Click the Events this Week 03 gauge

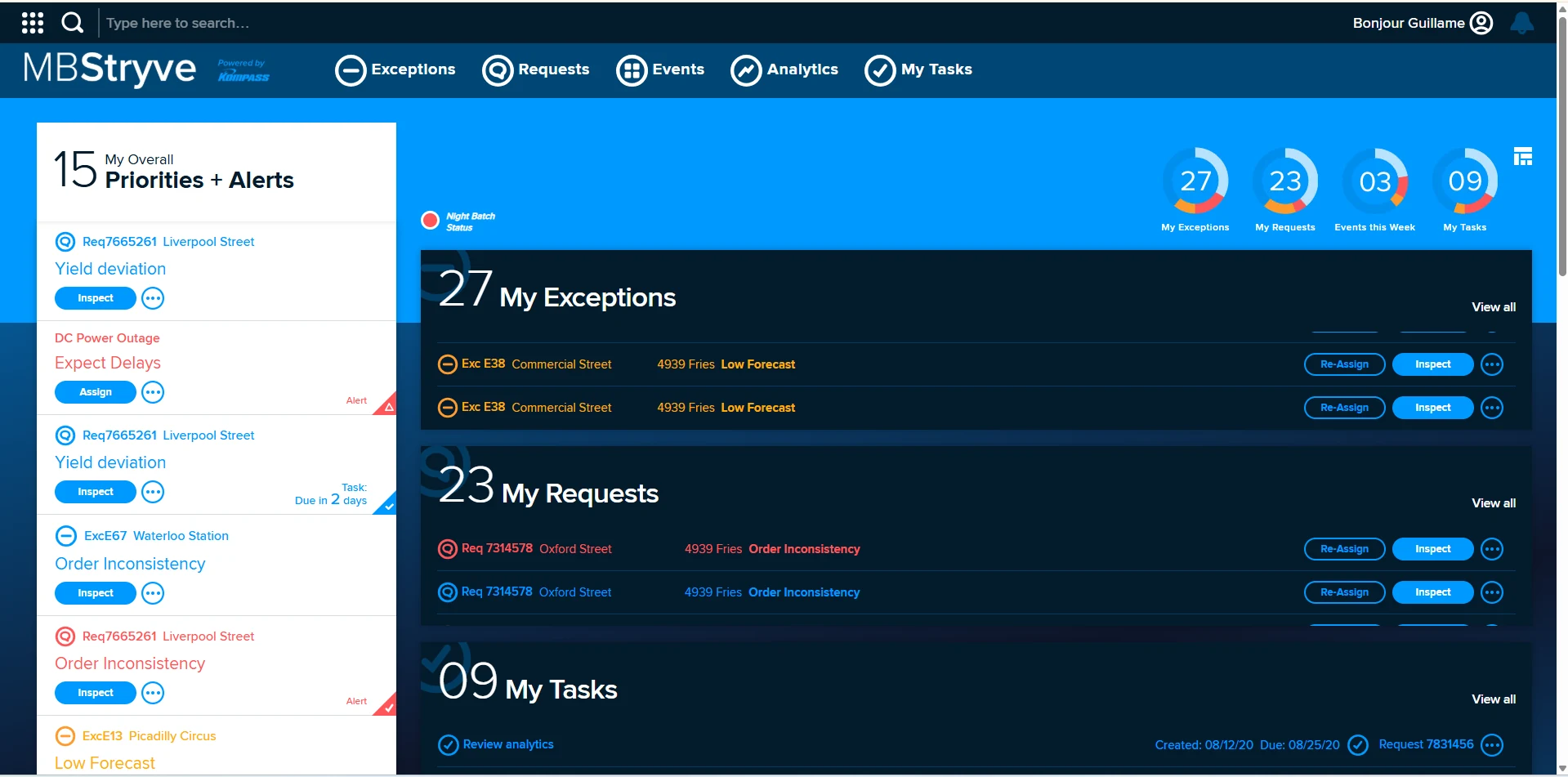click(x=1375, y=181)
